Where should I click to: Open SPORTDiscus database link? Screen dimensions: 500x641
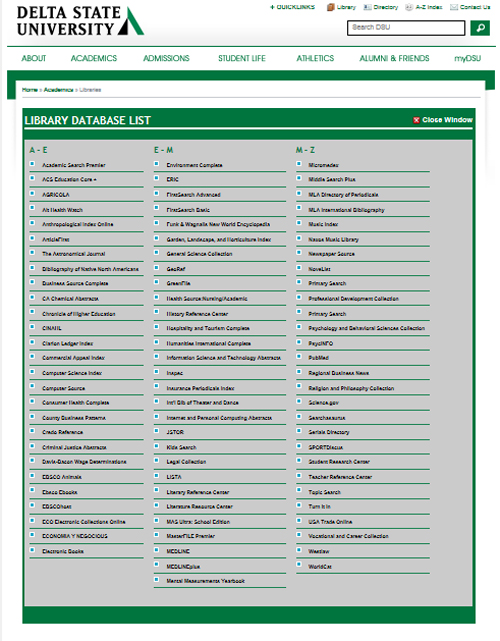point(326,448)
